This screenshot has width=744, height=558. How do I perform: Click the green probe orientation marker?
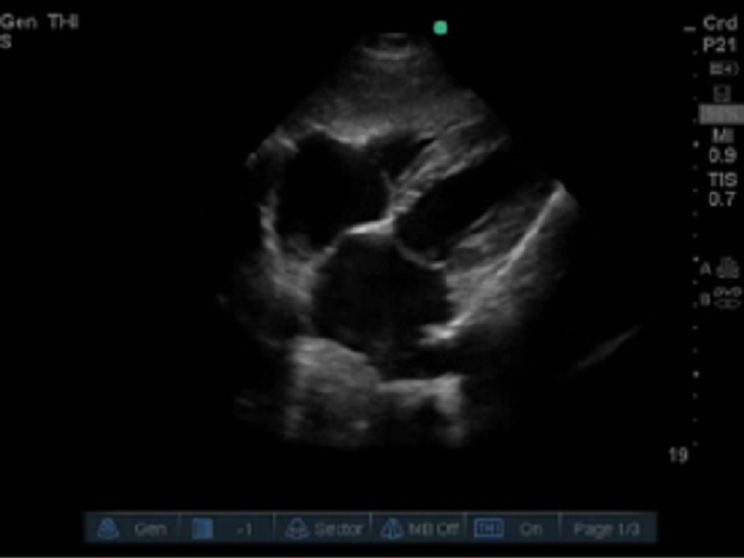[x=440, y=28]
